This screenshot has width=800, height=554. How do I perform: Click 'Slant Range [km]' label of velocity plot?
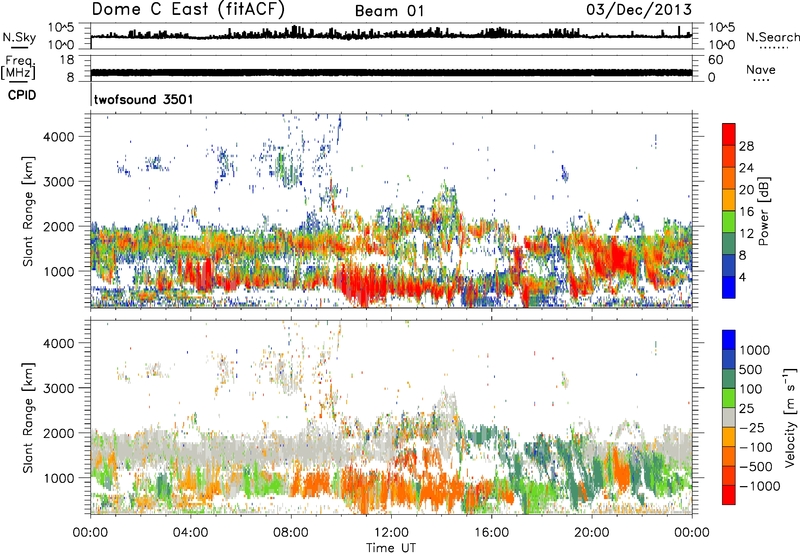coord(28,417)
